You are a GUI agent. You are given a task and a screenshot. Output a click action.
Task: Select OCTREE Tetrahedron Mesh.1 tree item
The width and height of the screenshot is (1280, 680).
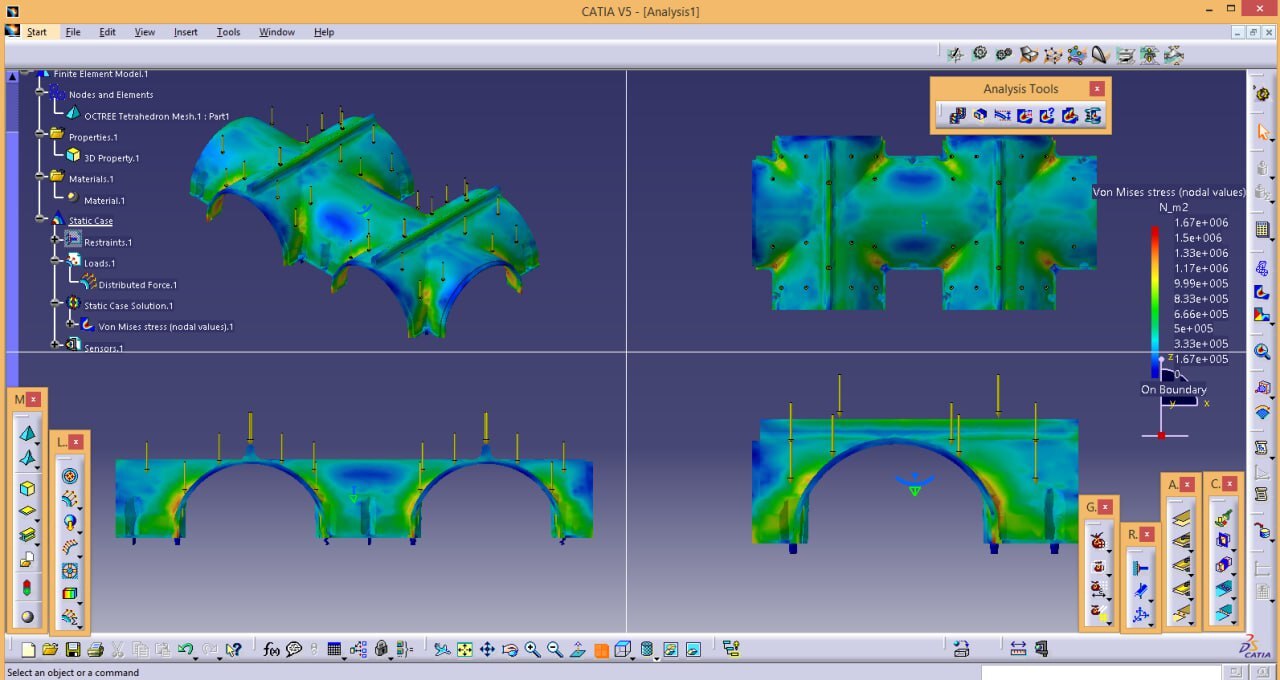(156, 116)
